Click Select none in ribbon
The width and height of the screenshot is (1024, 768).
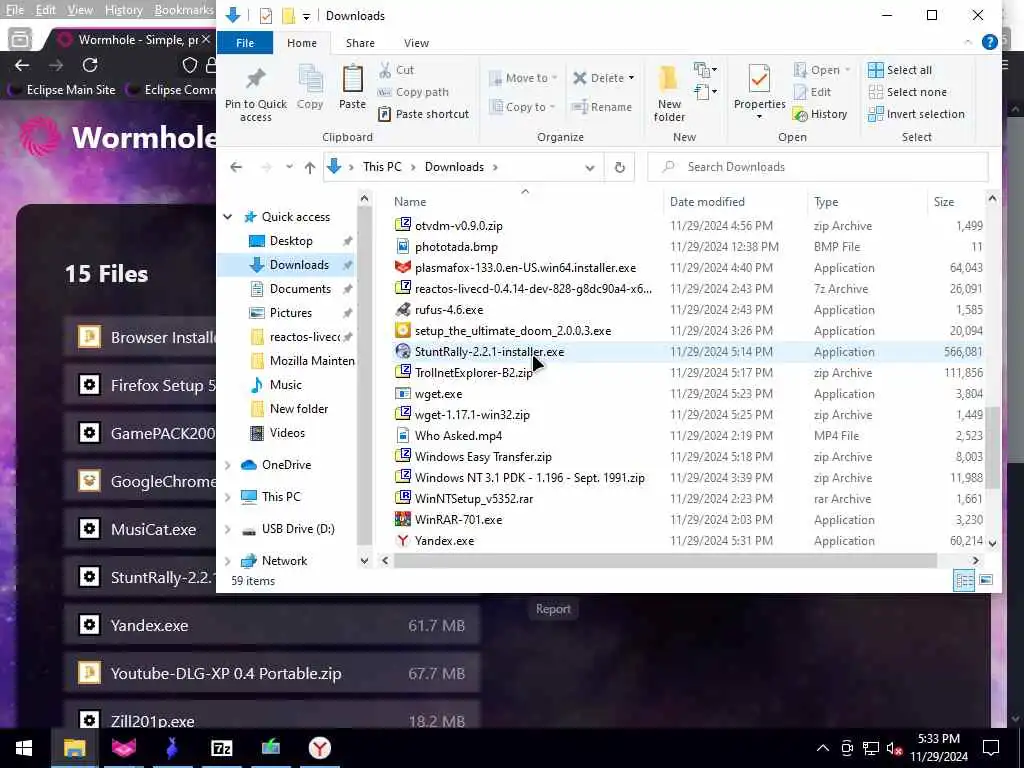coord(908,92)
